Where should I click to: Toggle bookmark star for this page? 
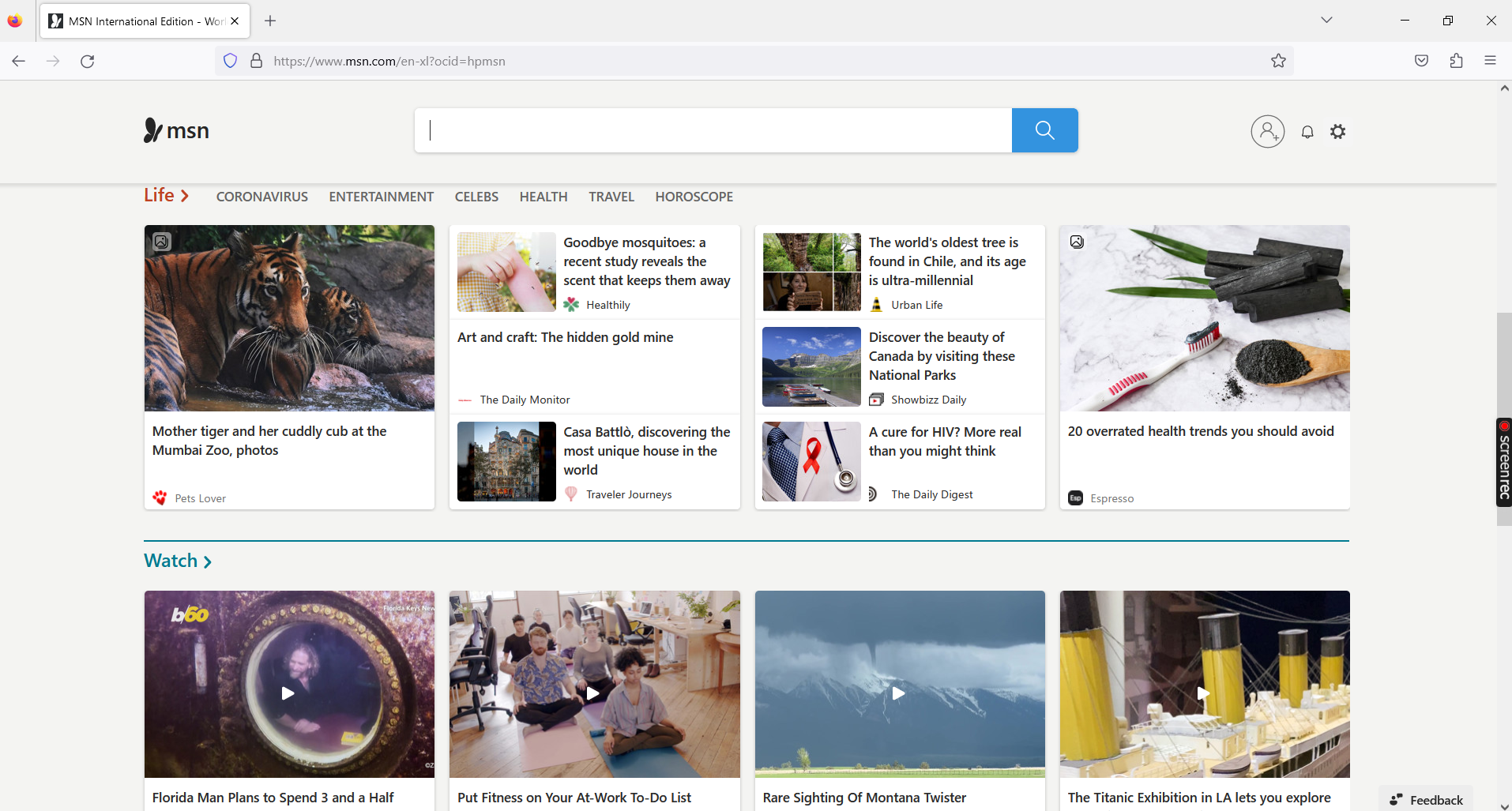[1278, 61]
